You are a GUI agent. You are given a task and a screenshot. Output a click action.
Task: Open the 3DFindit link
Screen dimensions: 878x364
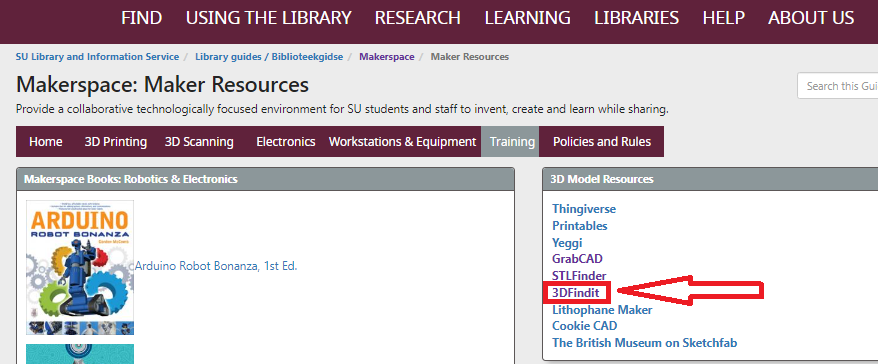[x=576, y=292]
